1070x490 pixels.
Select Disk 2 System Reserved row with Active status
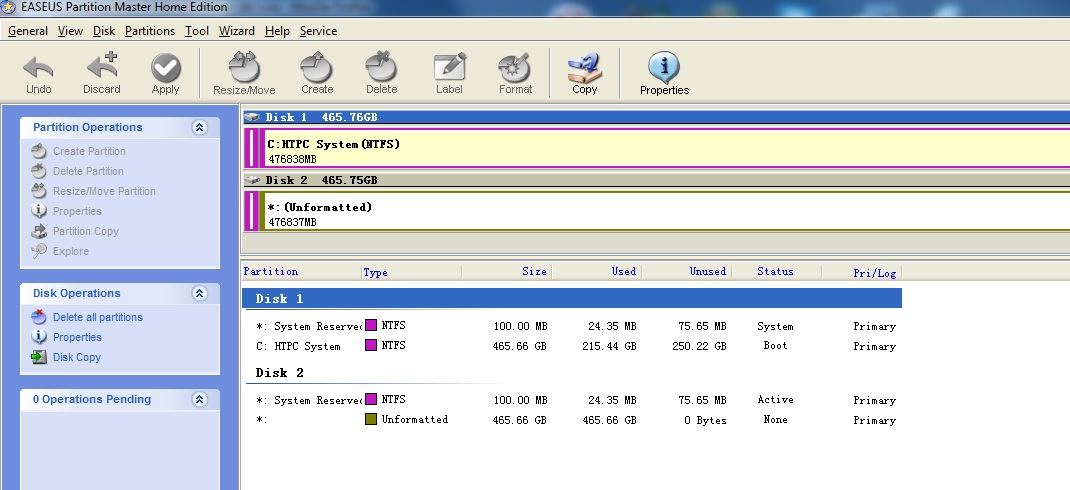coord(572,400)
